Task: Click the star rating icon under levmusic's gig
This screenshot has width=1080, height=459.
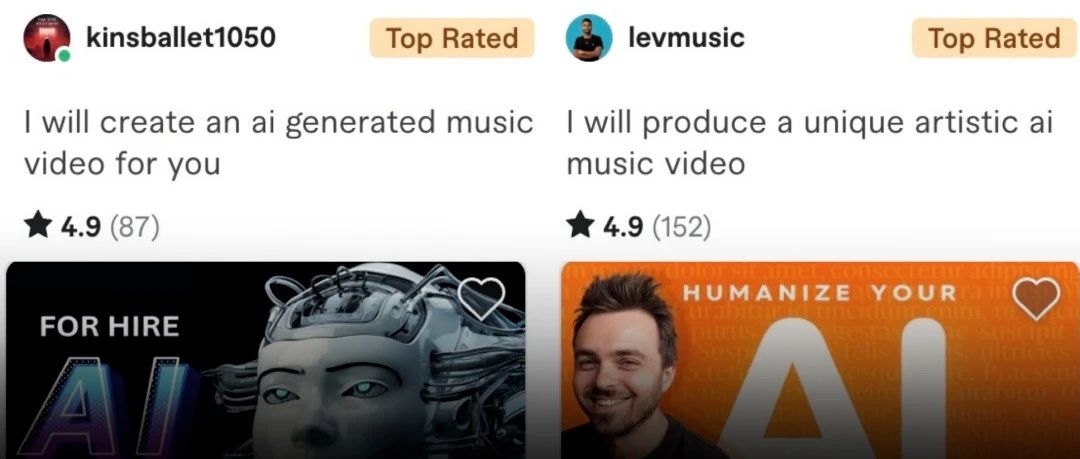Action: (579, 225)
